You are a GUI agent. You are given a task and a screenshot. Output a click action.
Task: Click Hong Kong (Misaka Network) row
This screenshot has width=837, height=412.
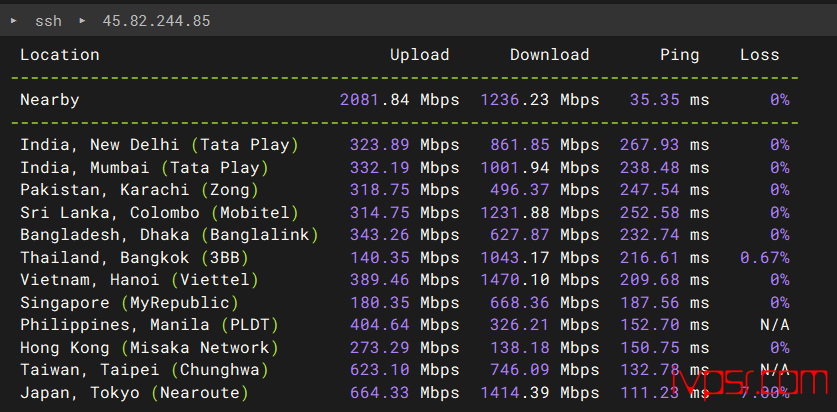pos(405,348)
